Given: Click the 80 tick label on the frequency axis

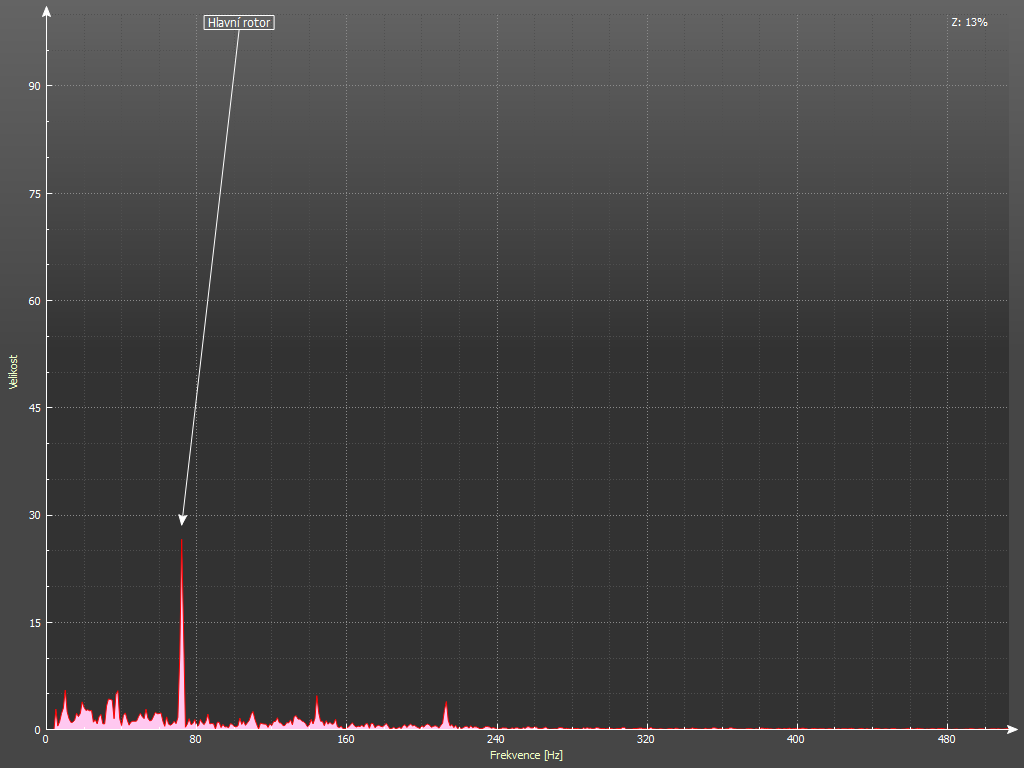Looking at the screenshot, I should pos(196,740).
